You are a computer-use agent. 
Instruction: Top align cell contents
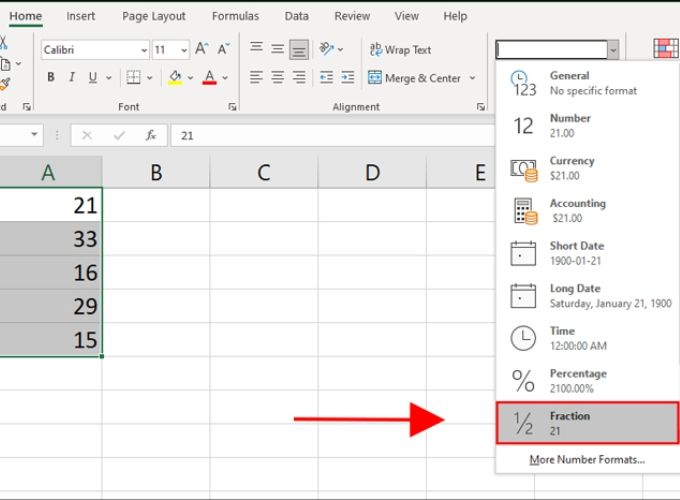256,48
